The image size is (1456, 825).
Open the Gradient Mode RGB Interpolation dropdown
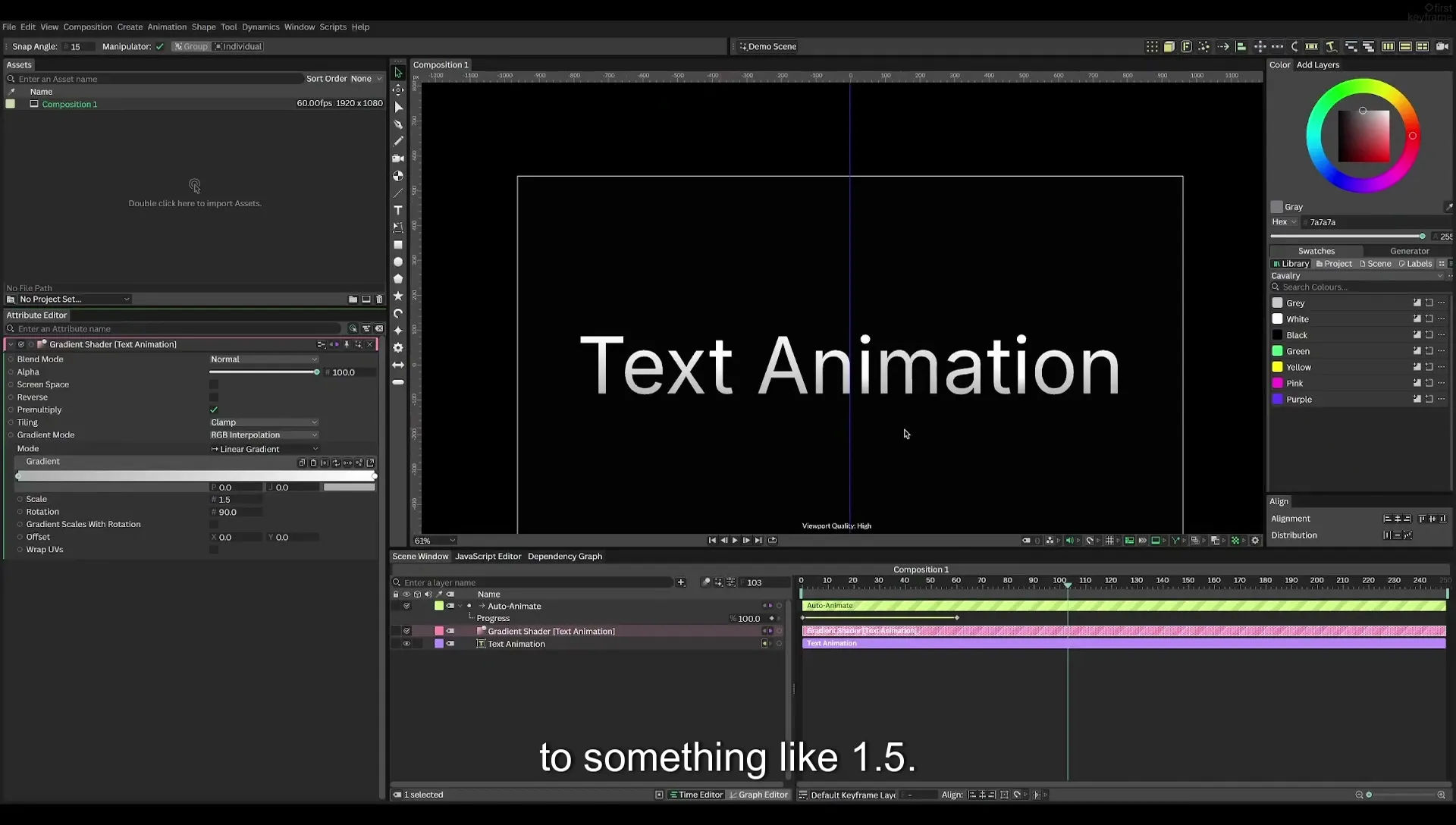point(264,435)
